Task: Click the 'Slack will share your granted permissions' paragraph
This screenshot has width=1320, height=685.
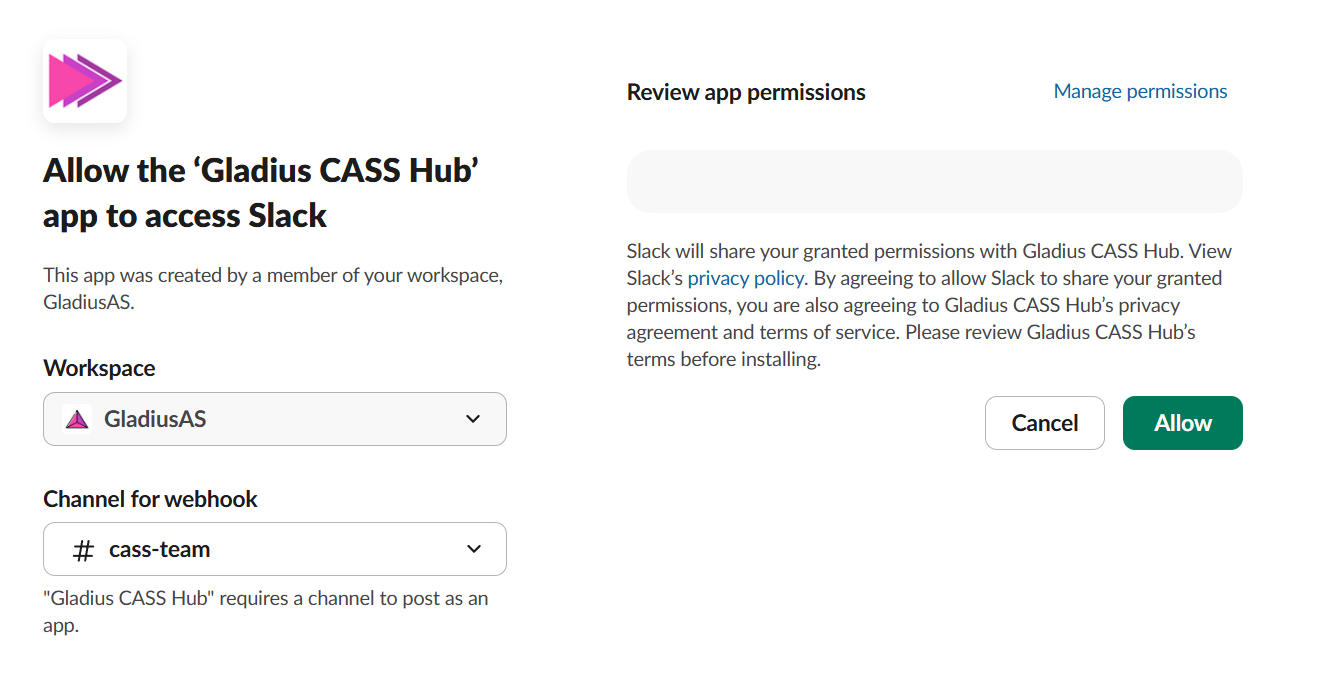Action: tap(925, 305)
